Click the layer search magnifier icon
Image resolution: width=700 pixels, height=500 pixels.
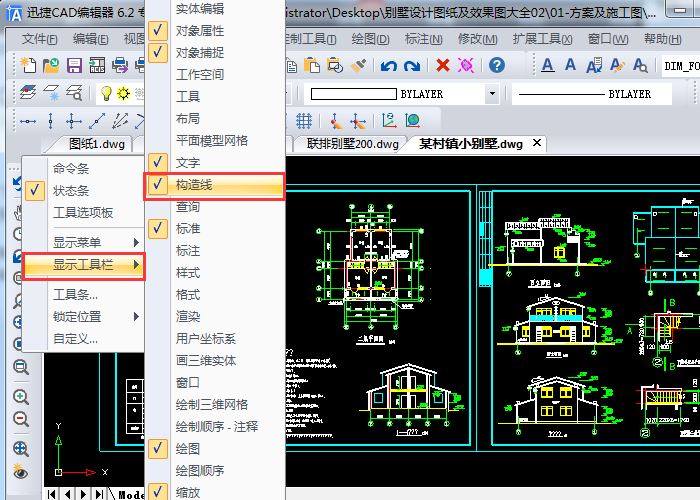(x=74, y=93)
